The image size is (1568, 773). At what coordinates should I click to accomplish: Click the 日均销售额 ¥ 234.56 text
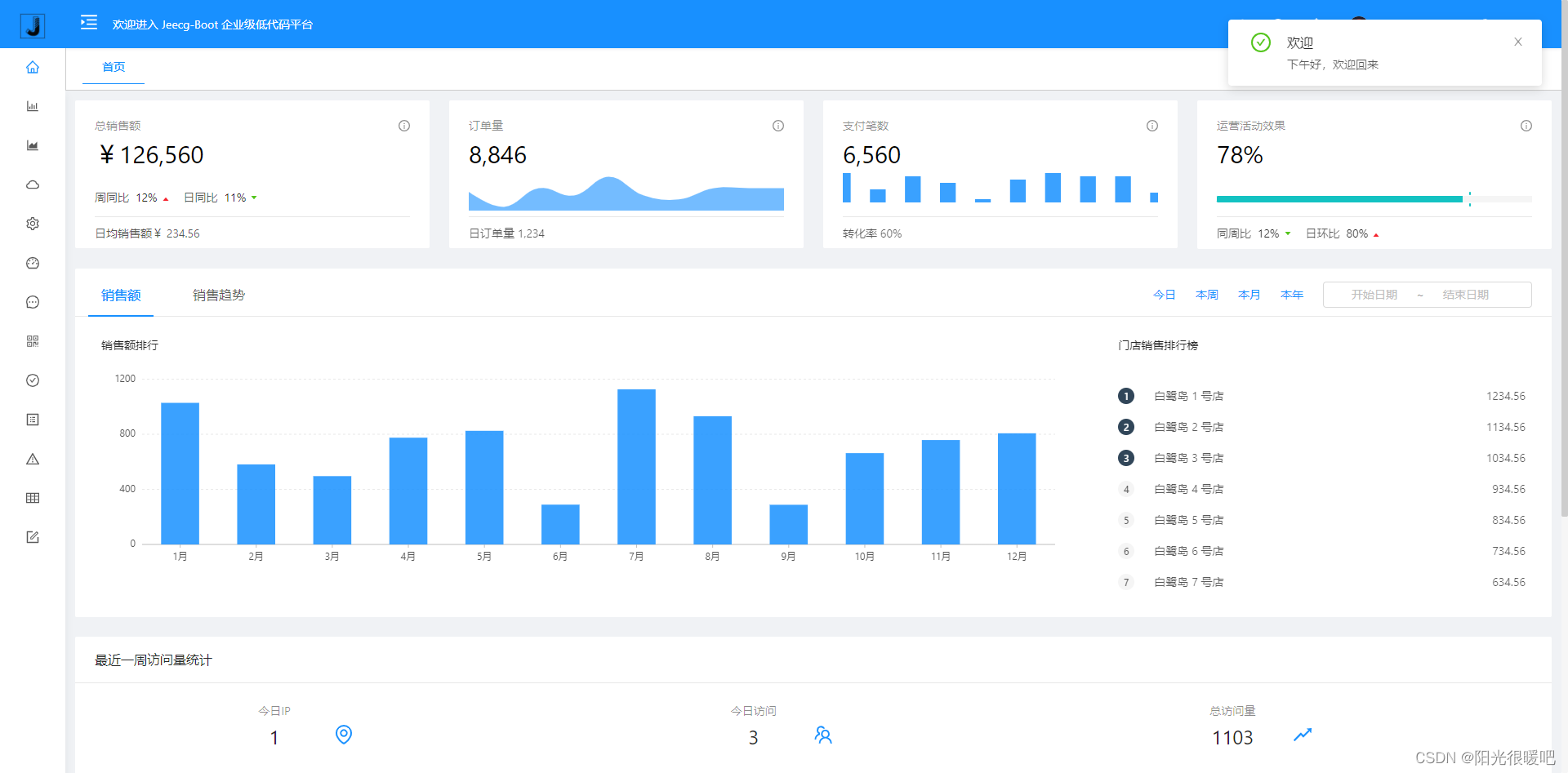coord(147,233)
